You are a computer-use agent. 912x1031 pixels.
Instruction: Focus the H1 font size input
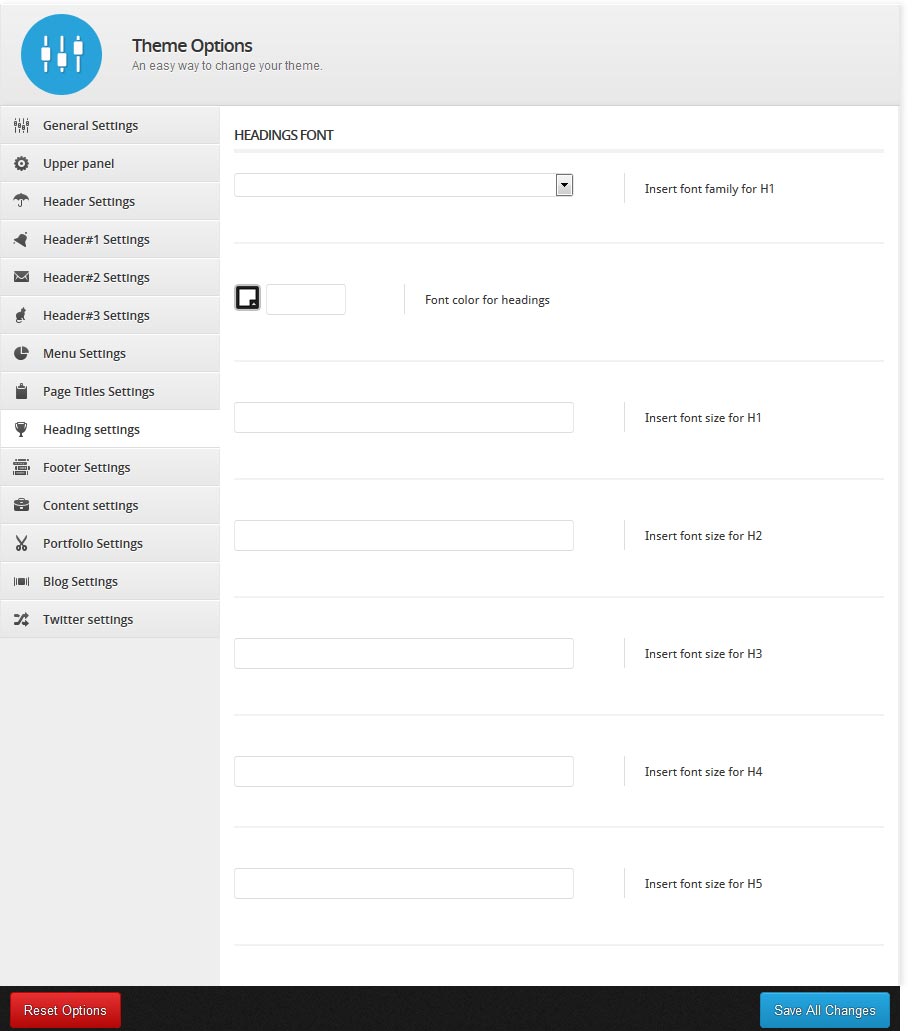pyautogui.click(x=404, y=418)
